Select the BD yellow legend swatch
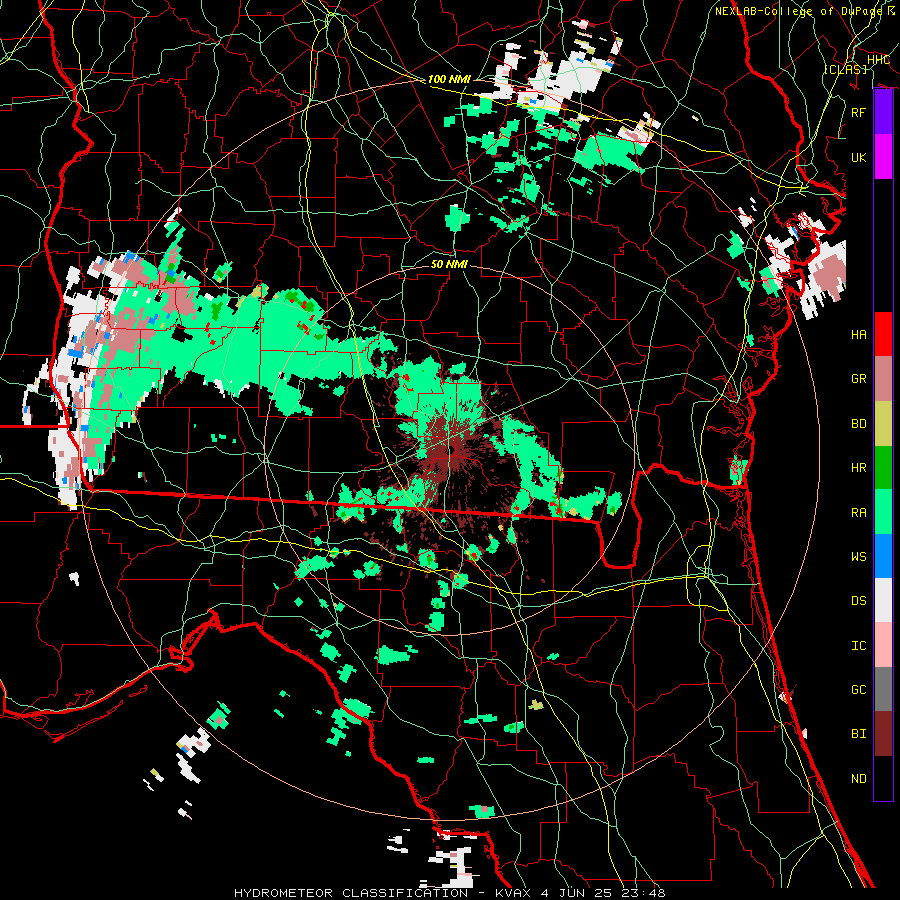 tap(883, 424)
